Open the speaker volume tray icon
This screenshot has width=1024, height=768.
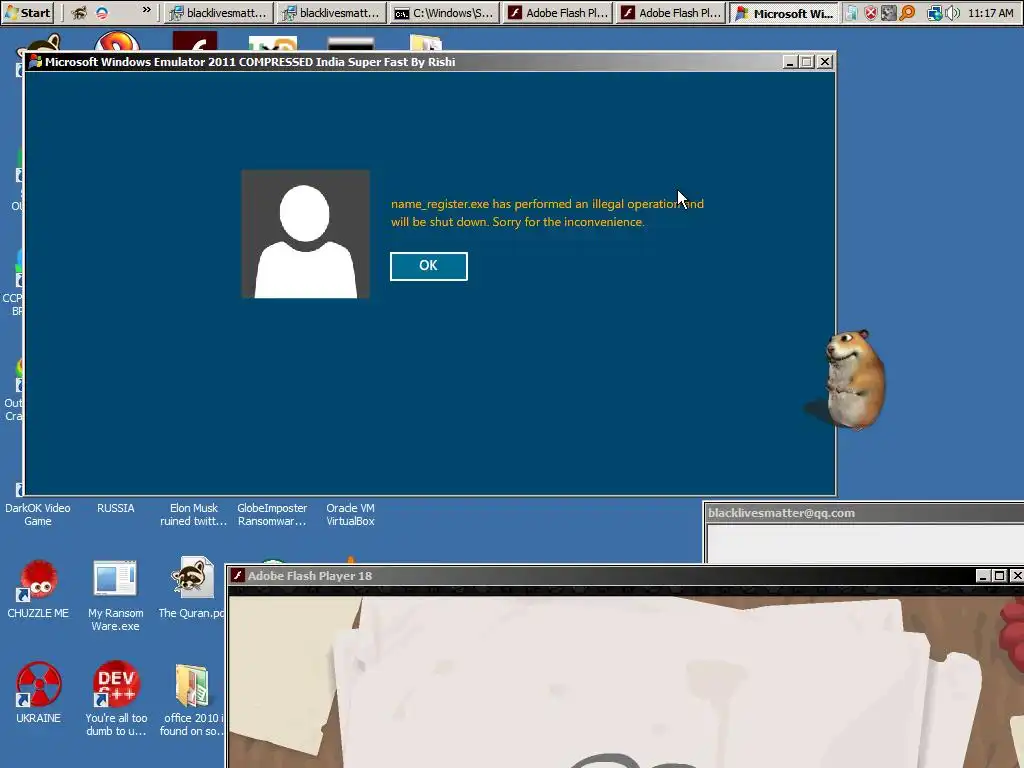click(x=952, y=13)
